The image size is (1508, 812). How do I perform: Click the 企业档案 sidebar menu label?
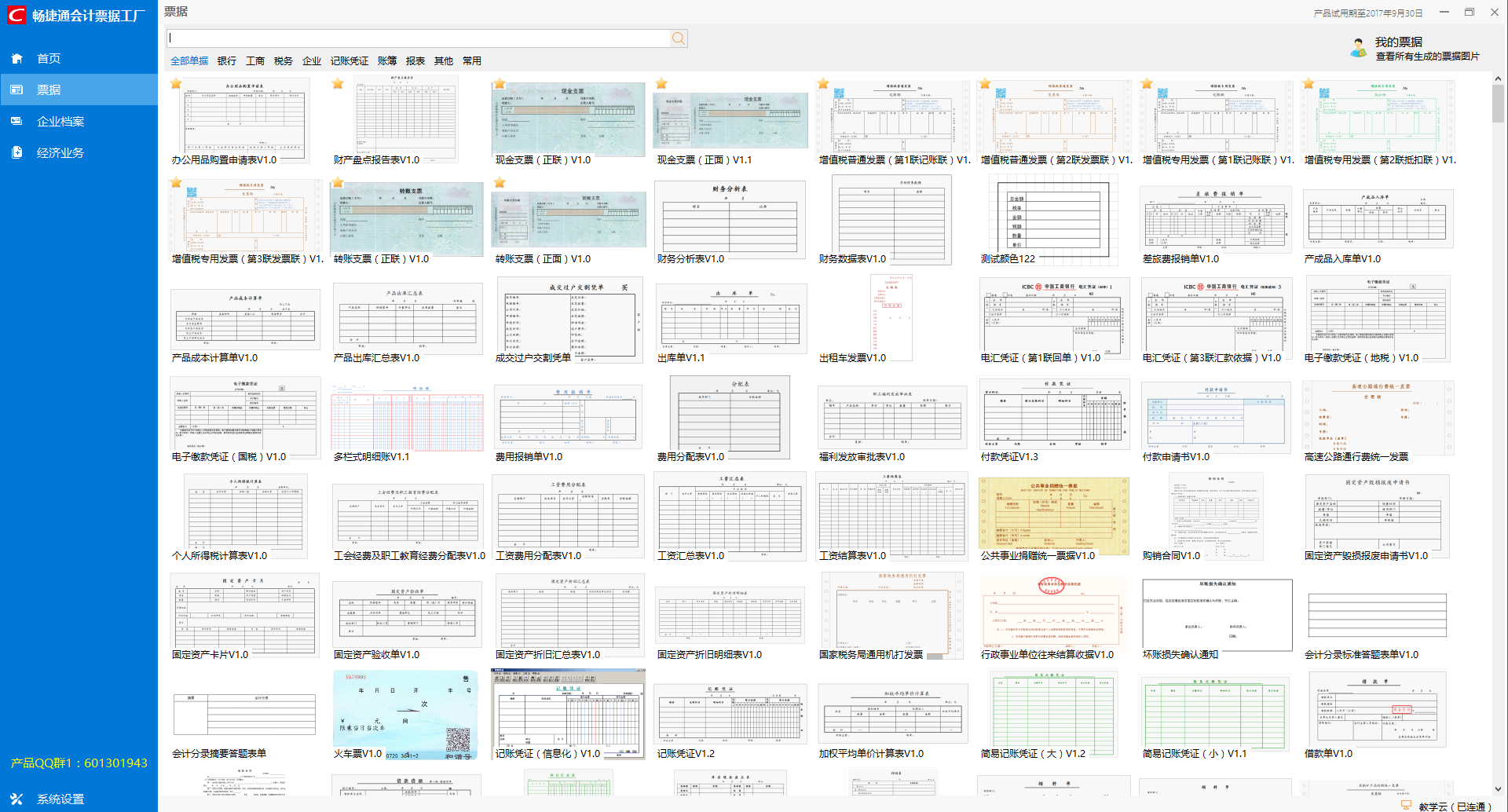tap(60, 121)
